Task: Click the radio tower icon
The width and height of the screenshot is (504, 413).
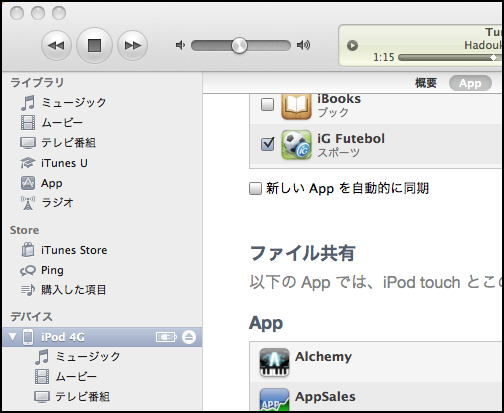Action: click(28, 203)
